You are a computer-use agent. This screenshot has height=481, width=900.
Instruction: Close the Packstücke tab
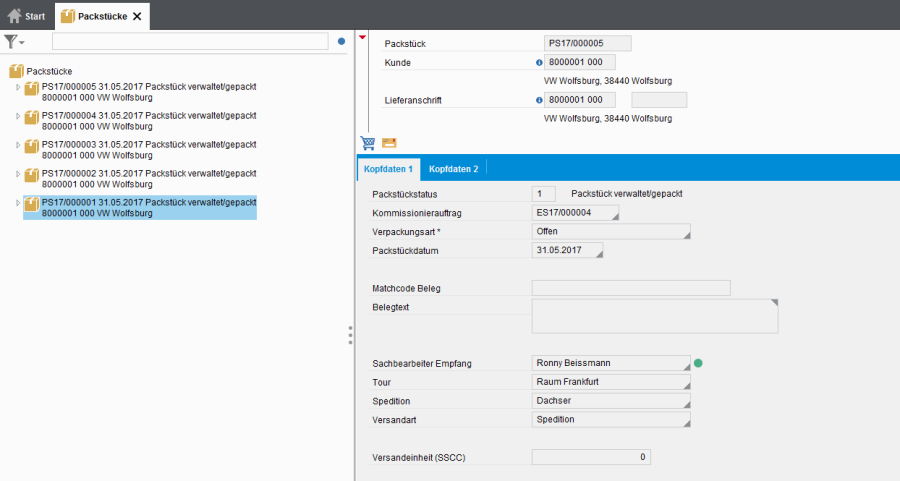point(137,16)
